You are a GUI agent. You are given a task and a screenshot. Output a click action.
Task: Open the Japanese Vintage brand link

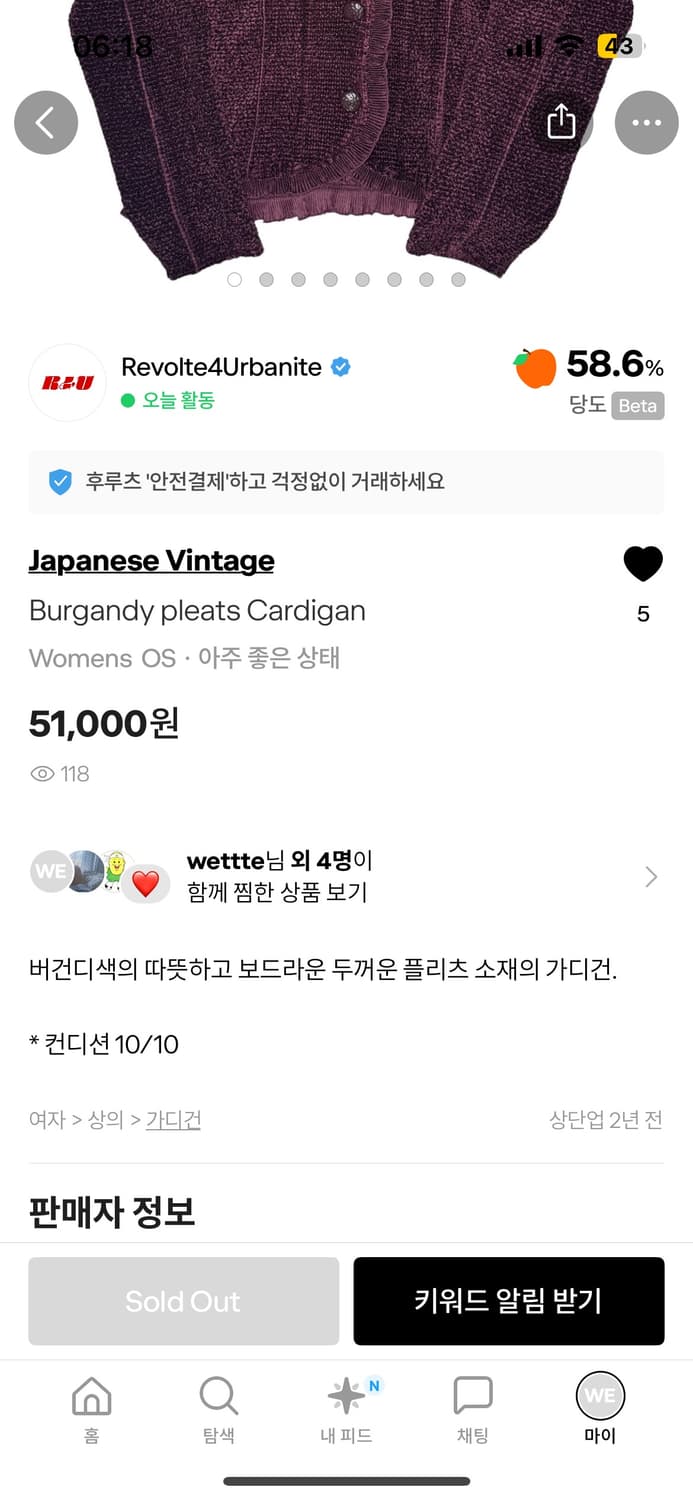(151, 561)
